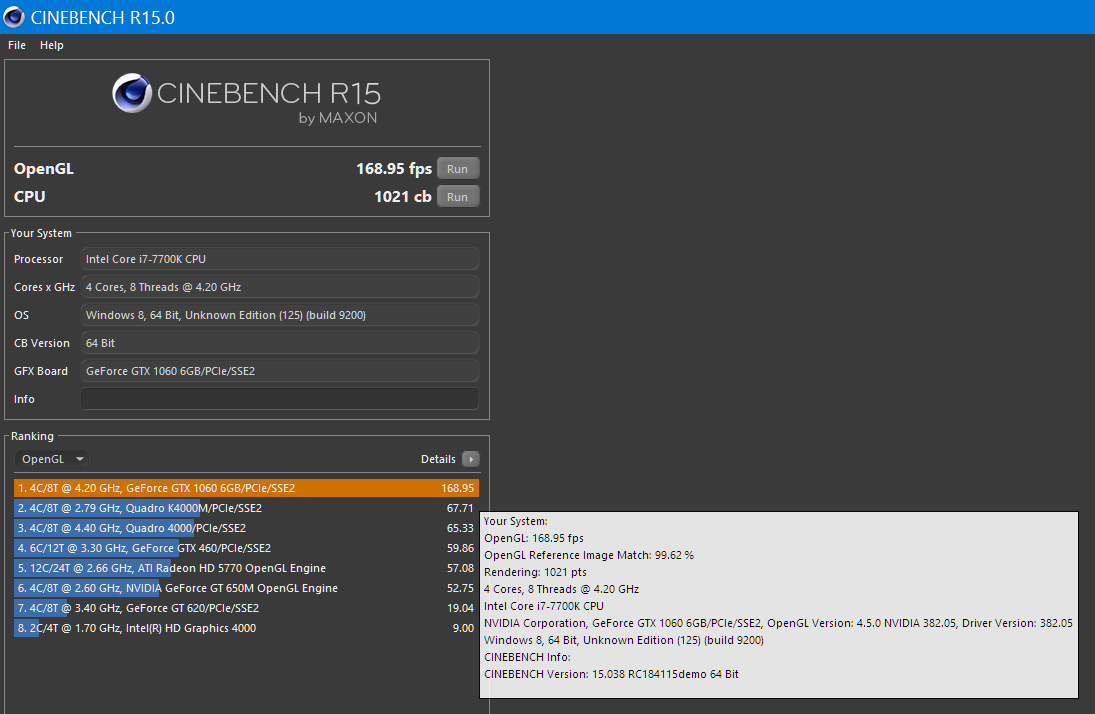This screenshot has height=714, width=1095.
Task: Select ranking row ATI Radeon HD 5770
Action: tap(247, 568)
